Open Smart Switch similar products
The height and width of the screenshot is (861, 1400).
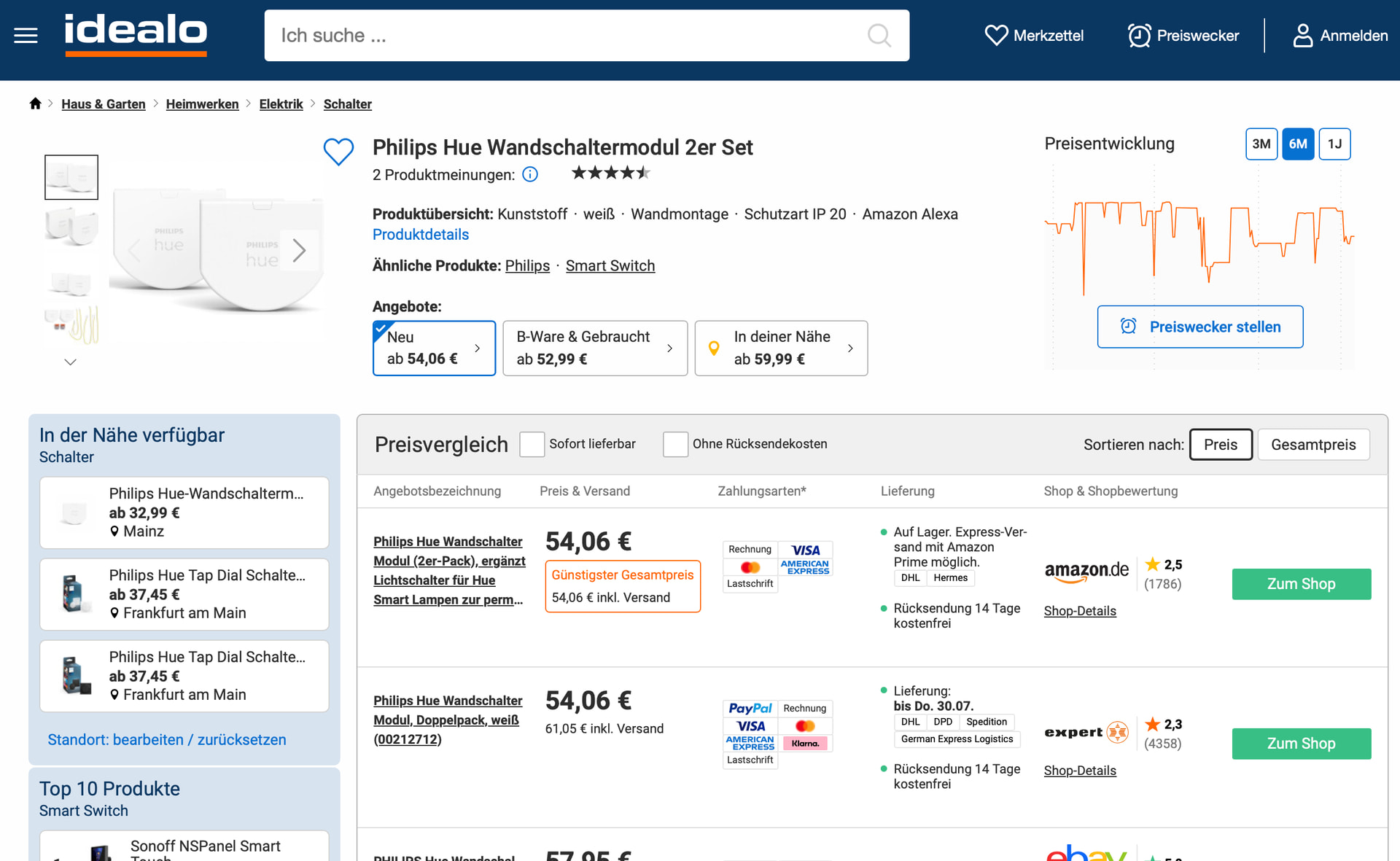coord(610,266)
